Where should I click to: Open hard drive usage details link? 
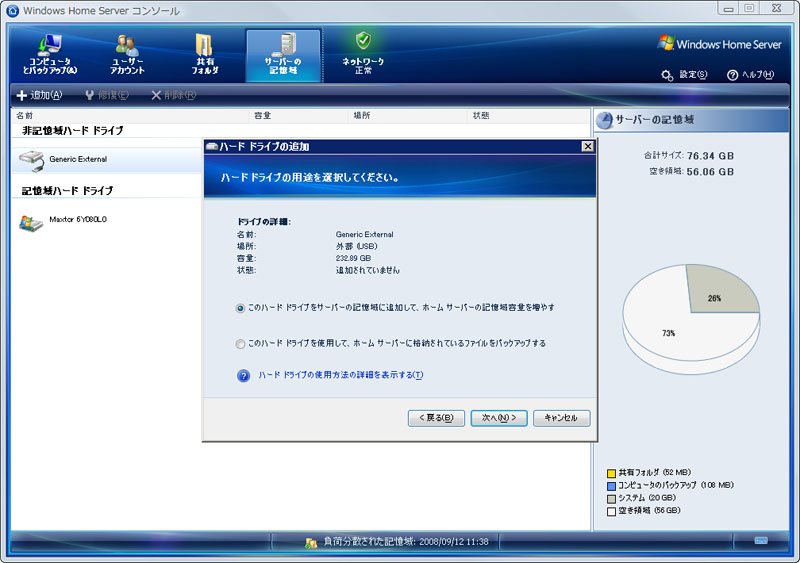340,375
